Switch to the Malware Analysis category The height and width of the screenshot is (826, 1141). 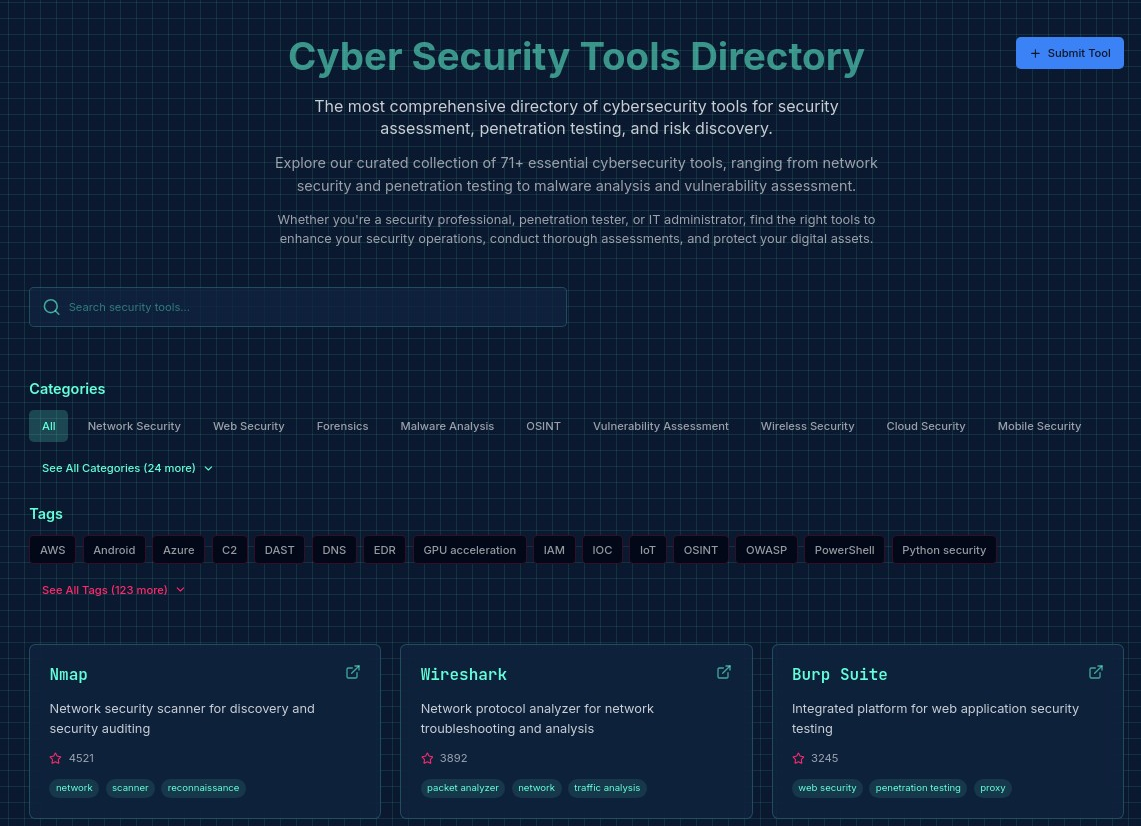point(447,426)
